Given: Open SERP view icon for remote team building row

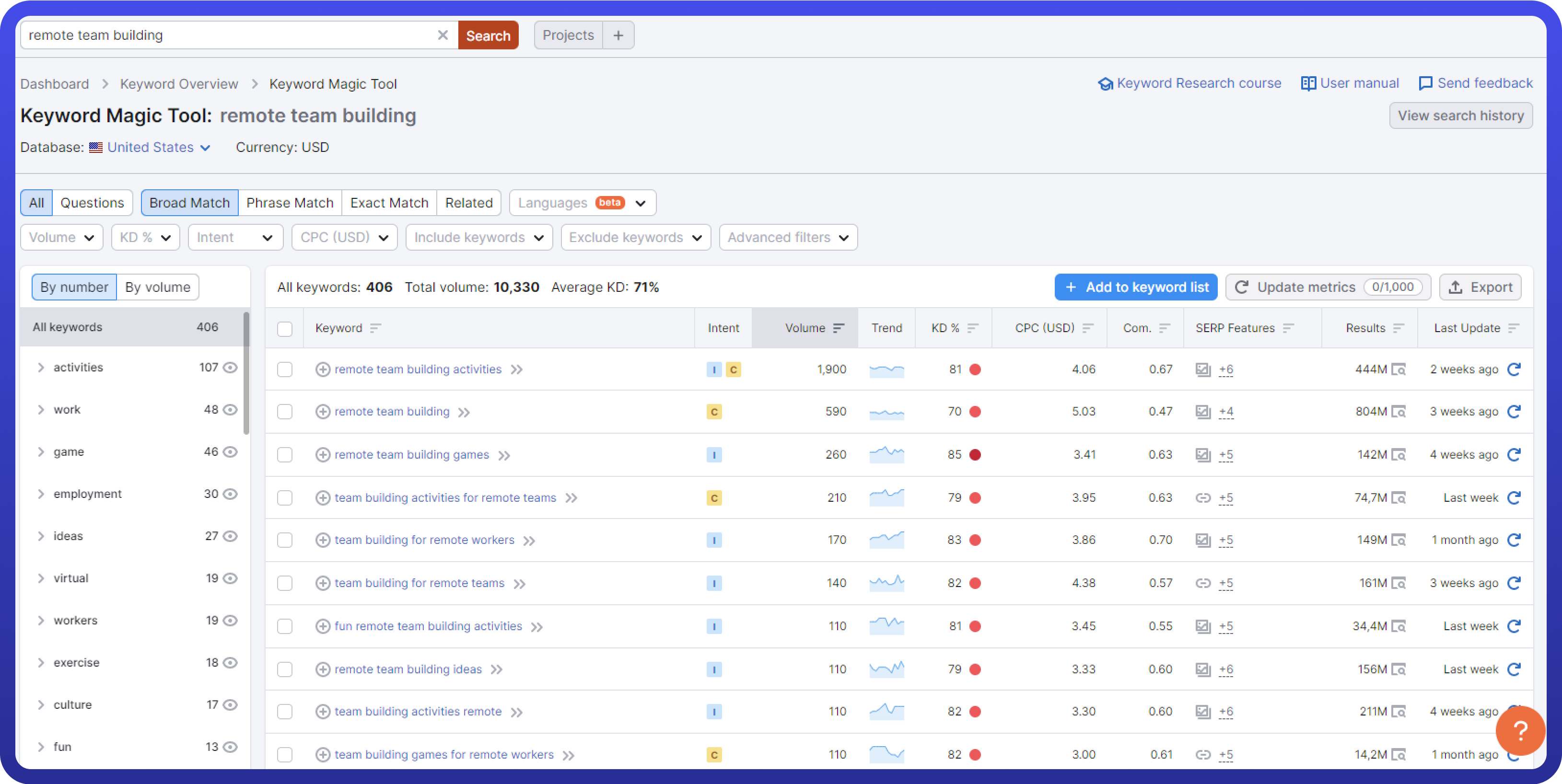Looking at the screenshot, I should point(1399,412).
